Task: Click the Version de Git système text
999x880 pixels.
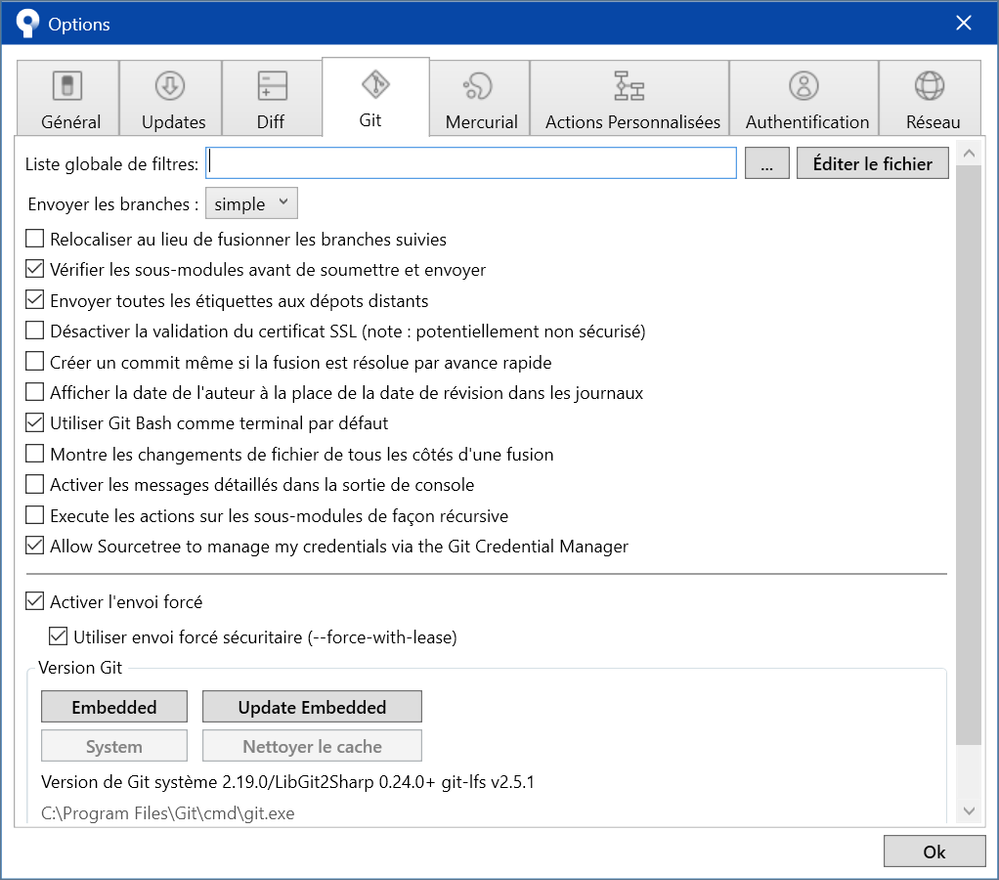Action: 287,782
